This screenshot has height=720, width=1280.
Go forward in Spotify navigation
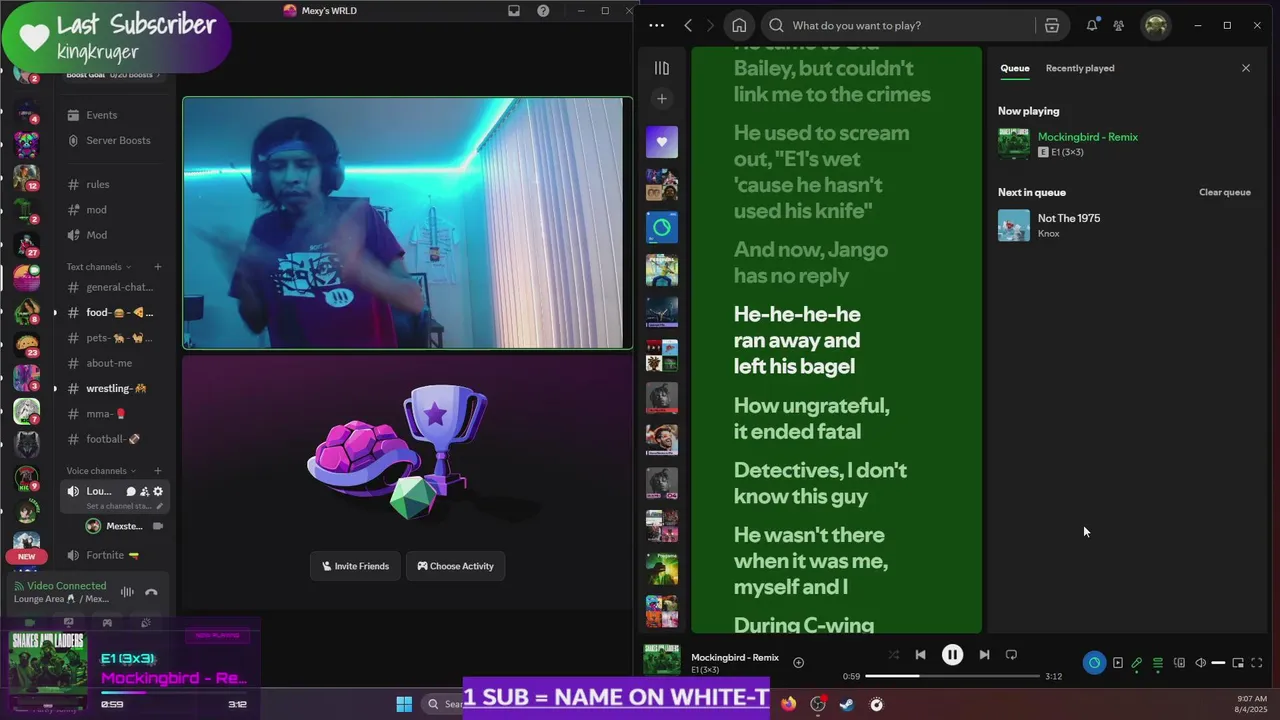710,25
